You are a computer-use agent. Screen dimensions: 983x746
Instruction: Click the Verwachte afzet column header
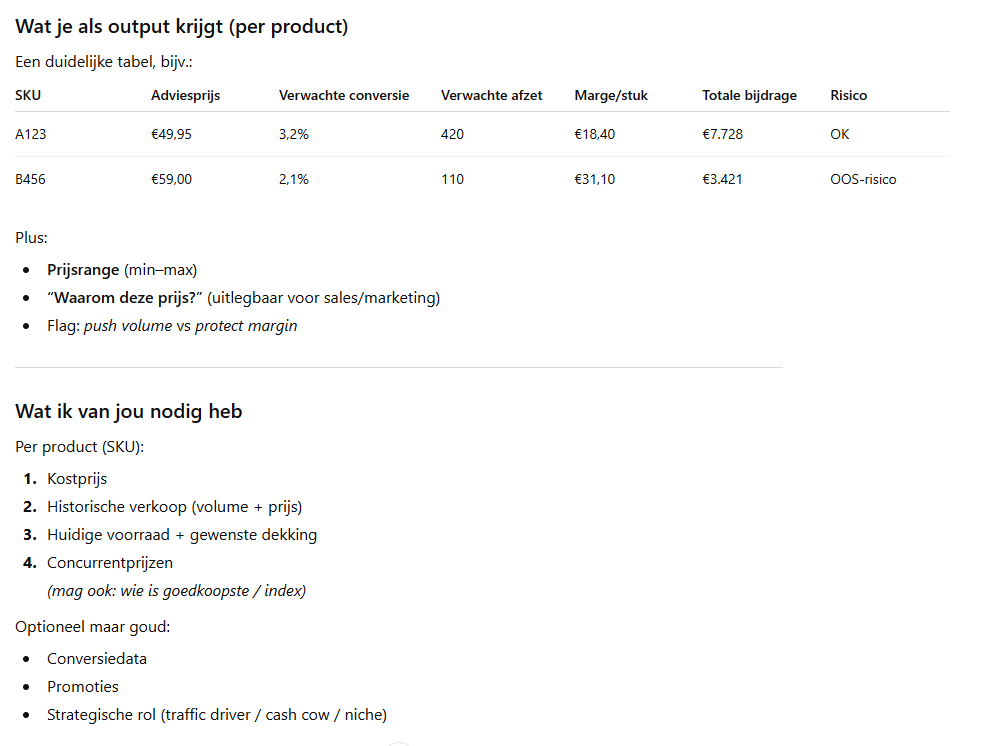(491, 96)
